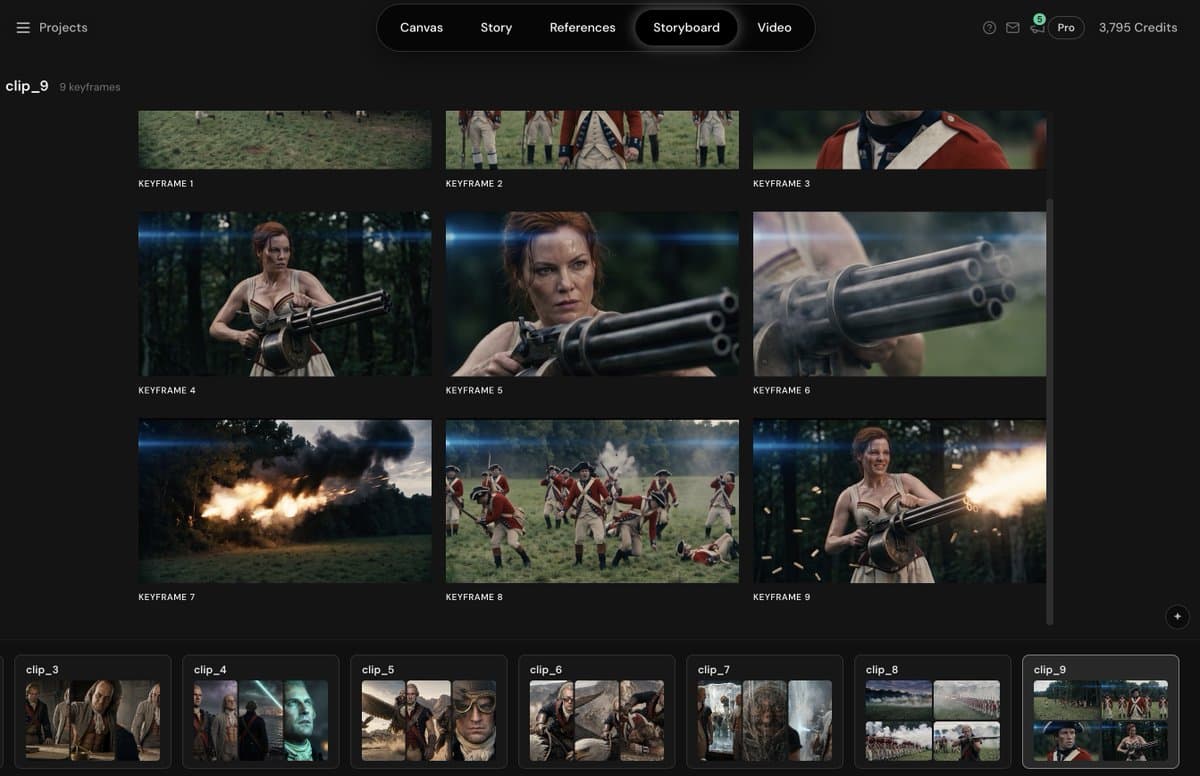
Task: Open the Projects link
Action: 63,28
